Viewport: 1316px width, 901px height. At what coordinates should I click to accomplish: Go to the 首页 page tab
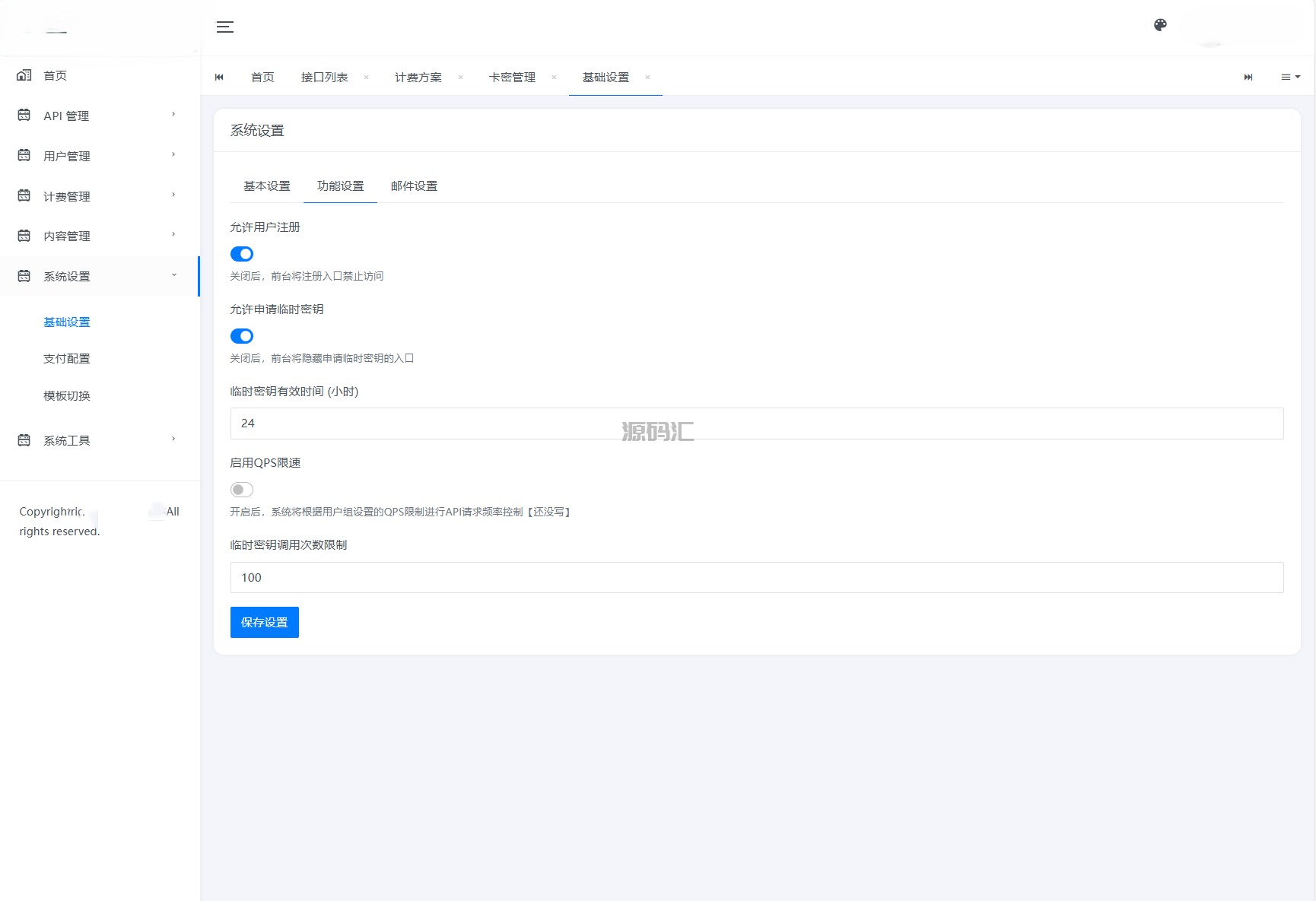click(262, 78)
